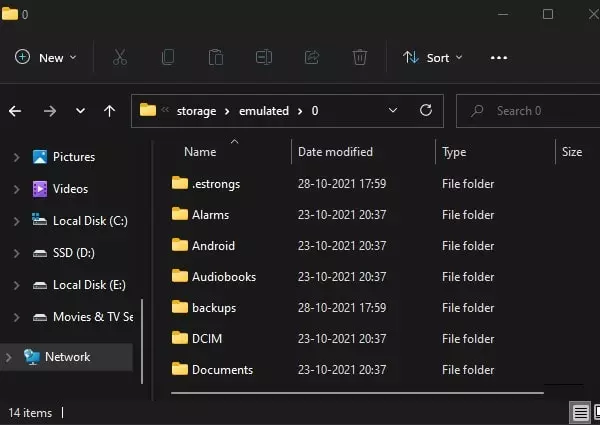The width and height of the screenshot is (600, 425).
Task: Expand the SSD (D:) node
Action: click(16, 253)
